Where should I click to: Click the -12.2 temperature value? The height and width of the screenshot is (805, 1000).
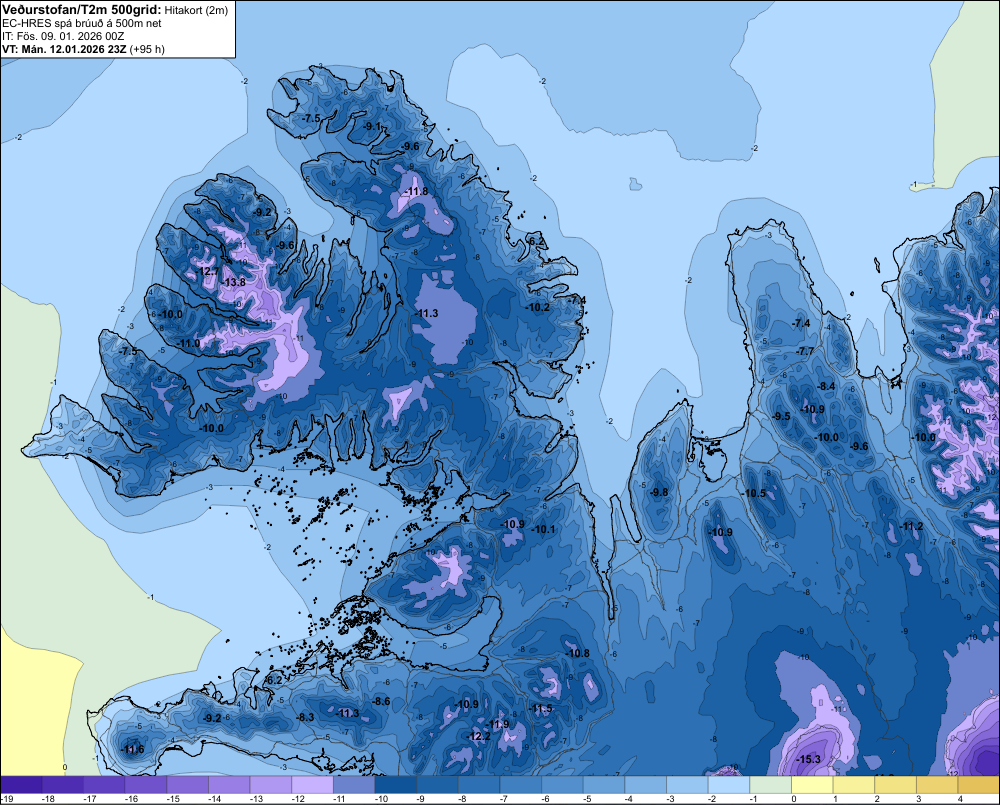[x=479, y=736]
